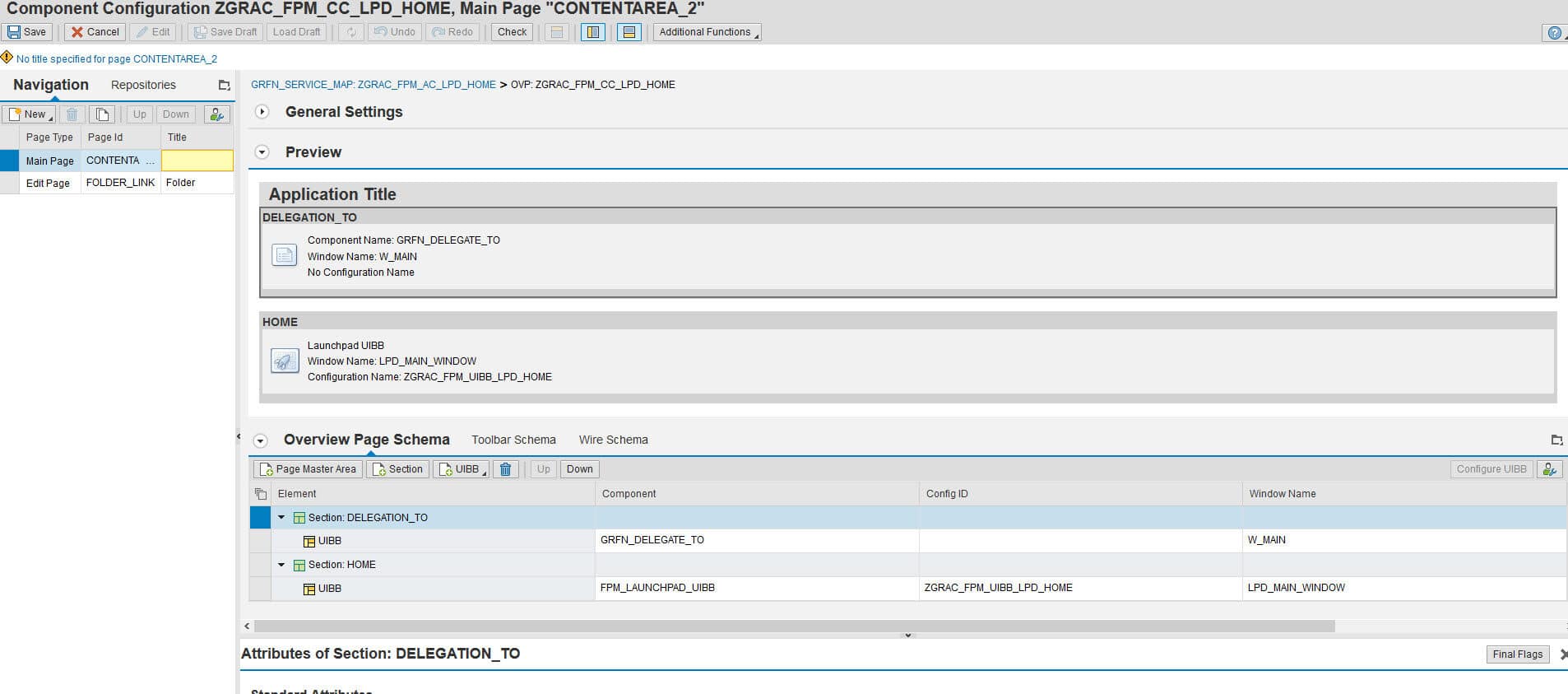
Task: Click the copy page icon in Navigation toolbar
Action: (x=102, y=114)
